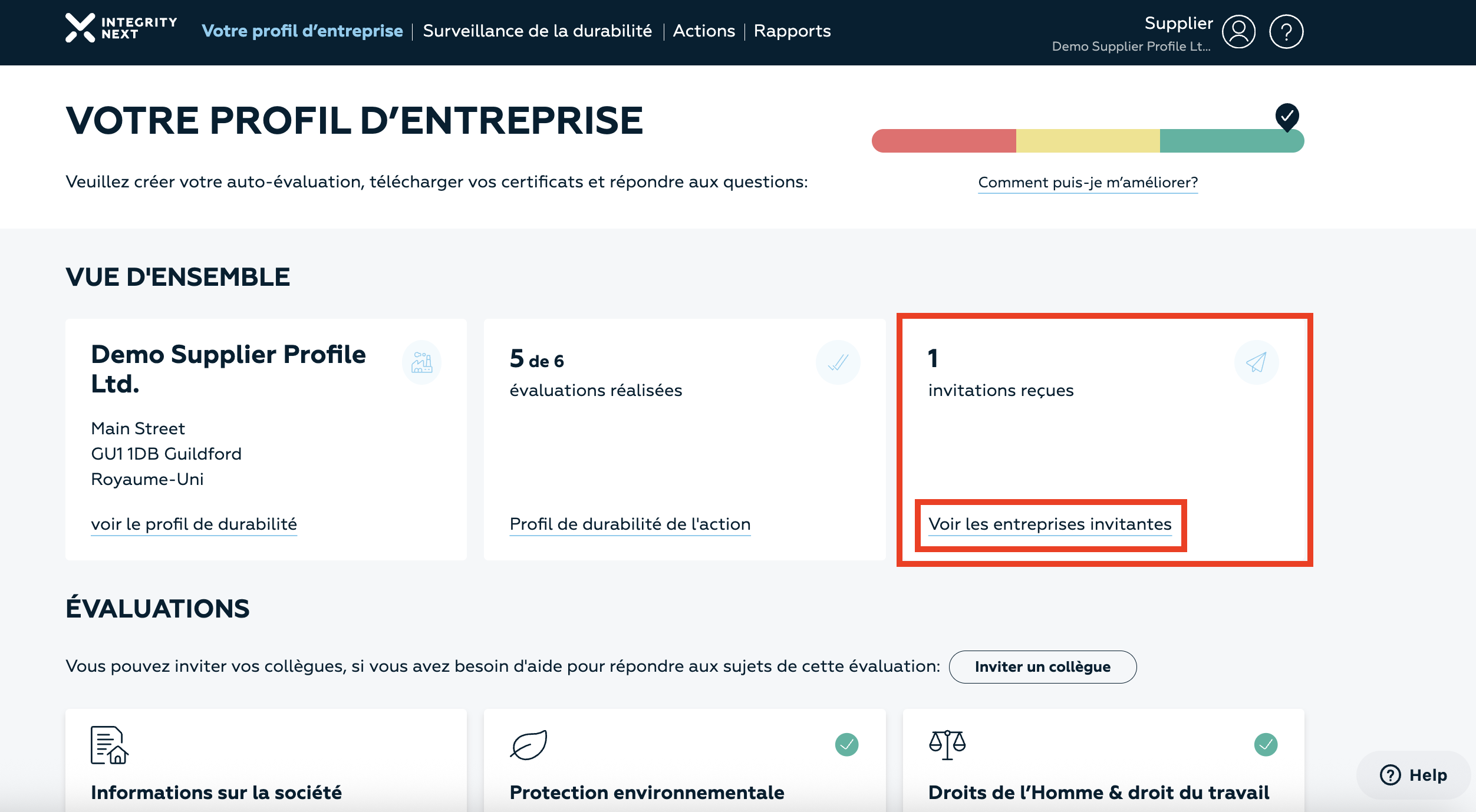Open Comment puis-je m'améliorer link

[x=1088, y=183]
